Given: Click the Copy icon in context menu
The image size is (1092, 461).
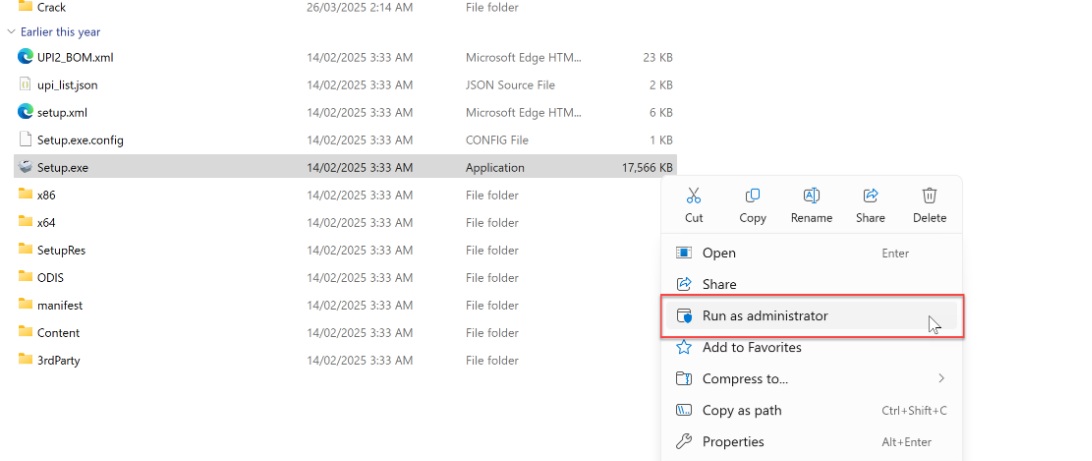Looking at the screenshot, I should [x=752, y=196].
